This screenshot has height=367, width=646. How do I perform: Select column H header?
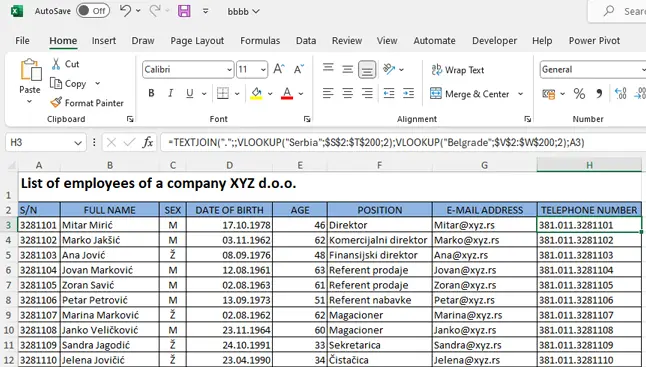point(589,165)
